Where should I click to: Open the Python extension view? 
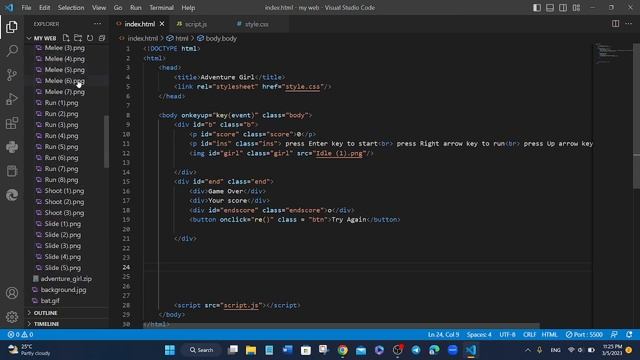[x=12, y=147]
